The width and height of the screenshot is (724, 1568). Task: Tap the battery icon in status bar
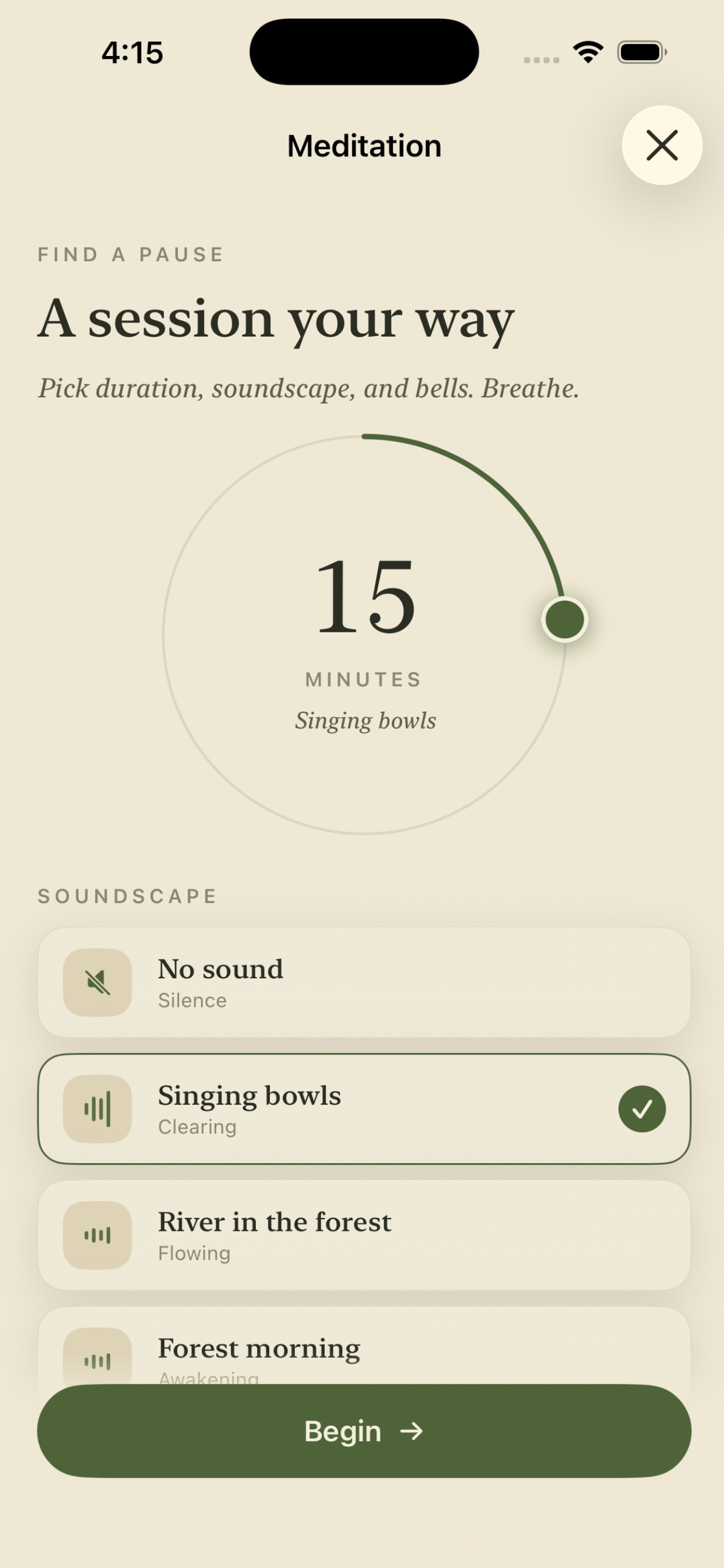pyautogui.click(x=642, y=52)
